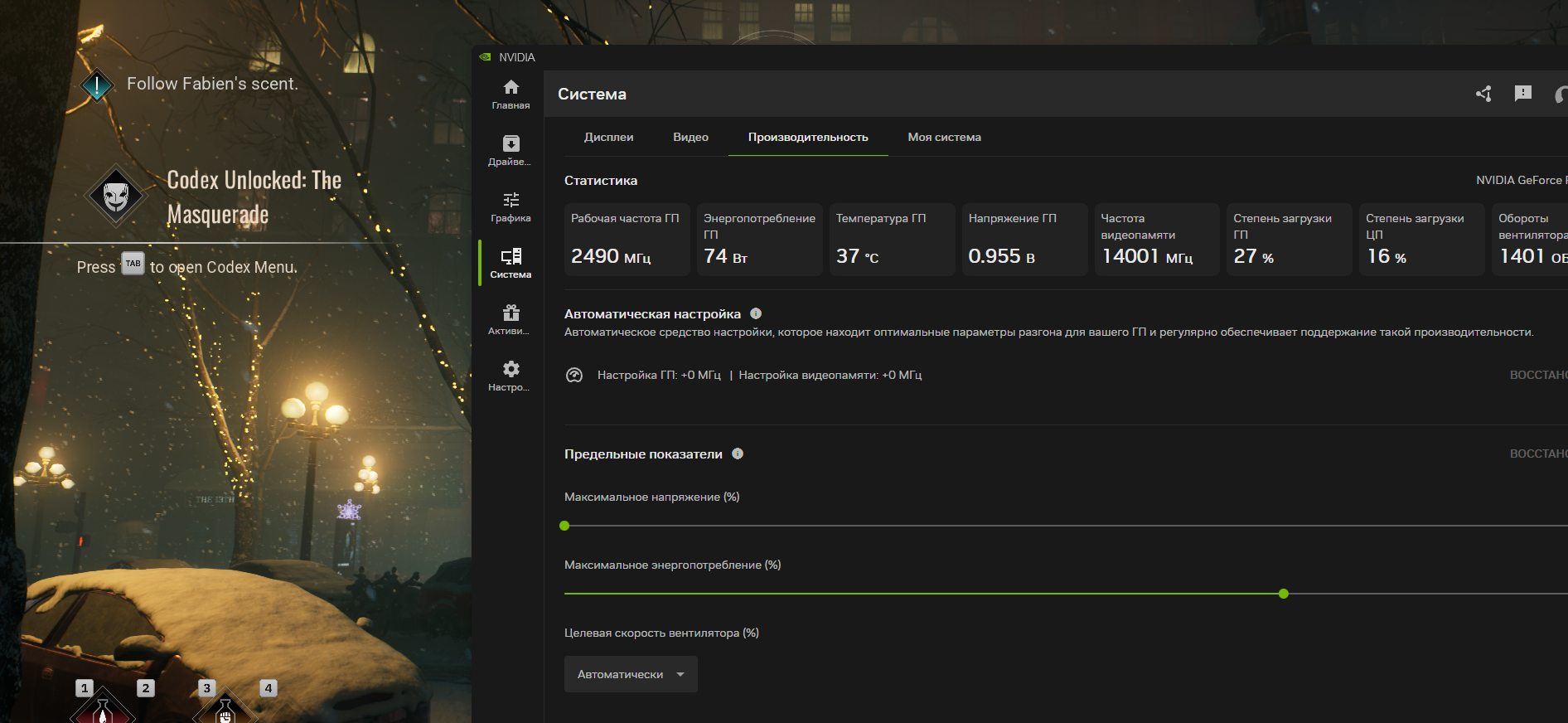Switch to the Моя система tab
1568x723 pixels.
click(944, 137)
